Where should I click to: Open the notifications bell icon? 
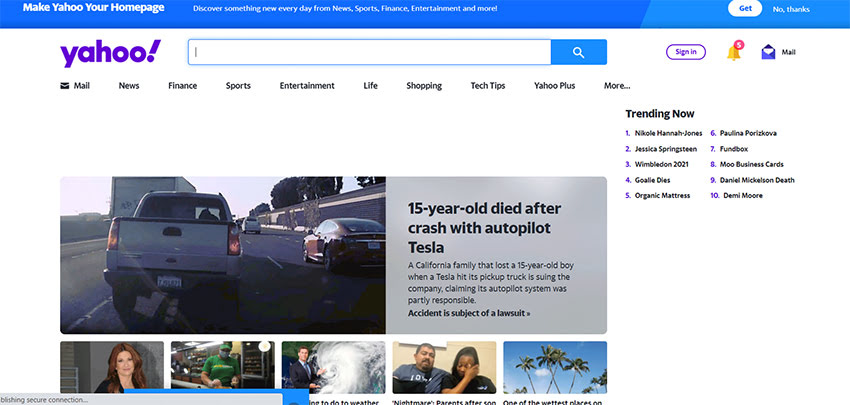tap(734, 52)
